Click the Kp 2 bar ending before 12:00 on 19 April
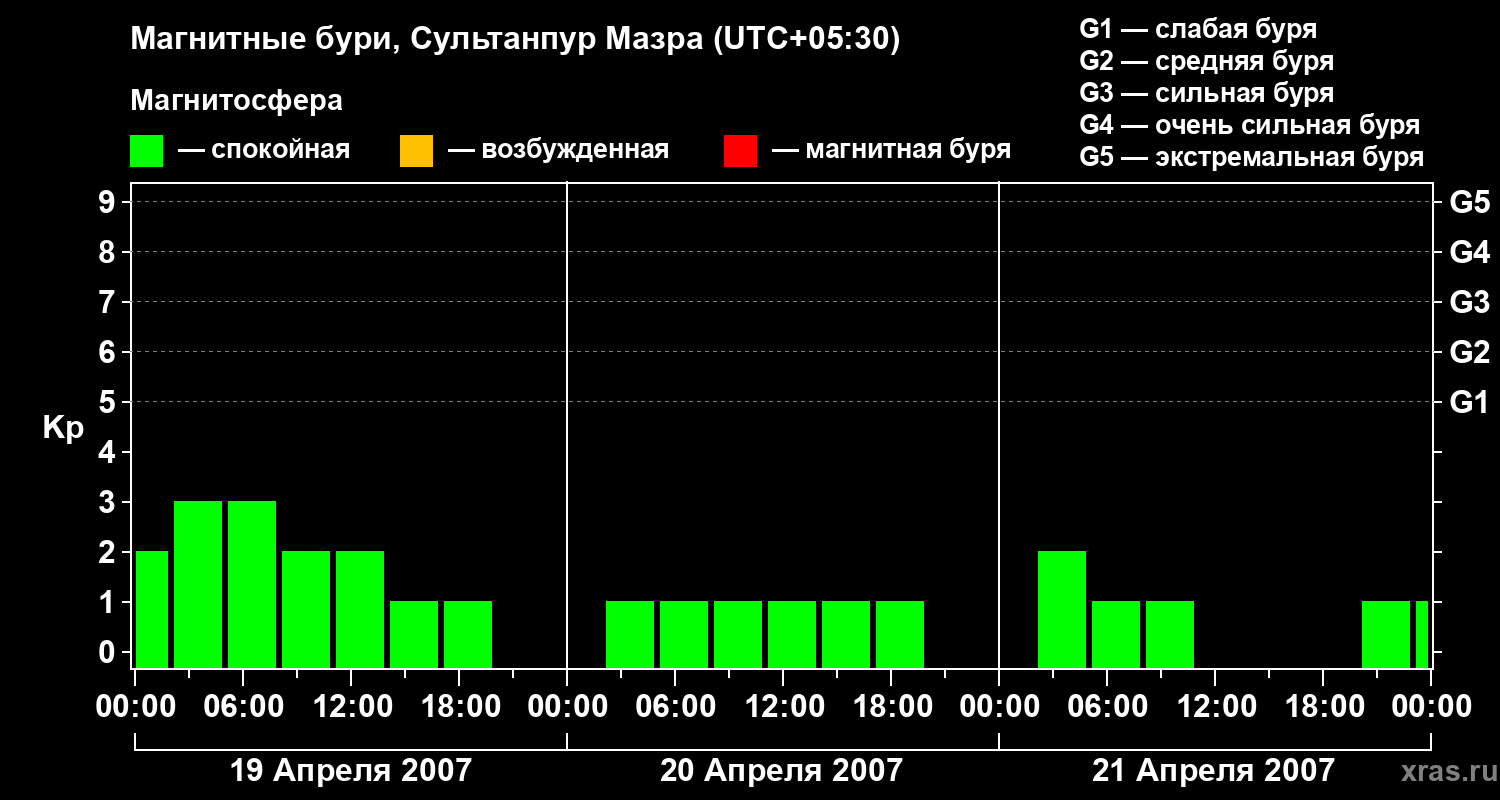1500x800 pixels. coord(306,609)
